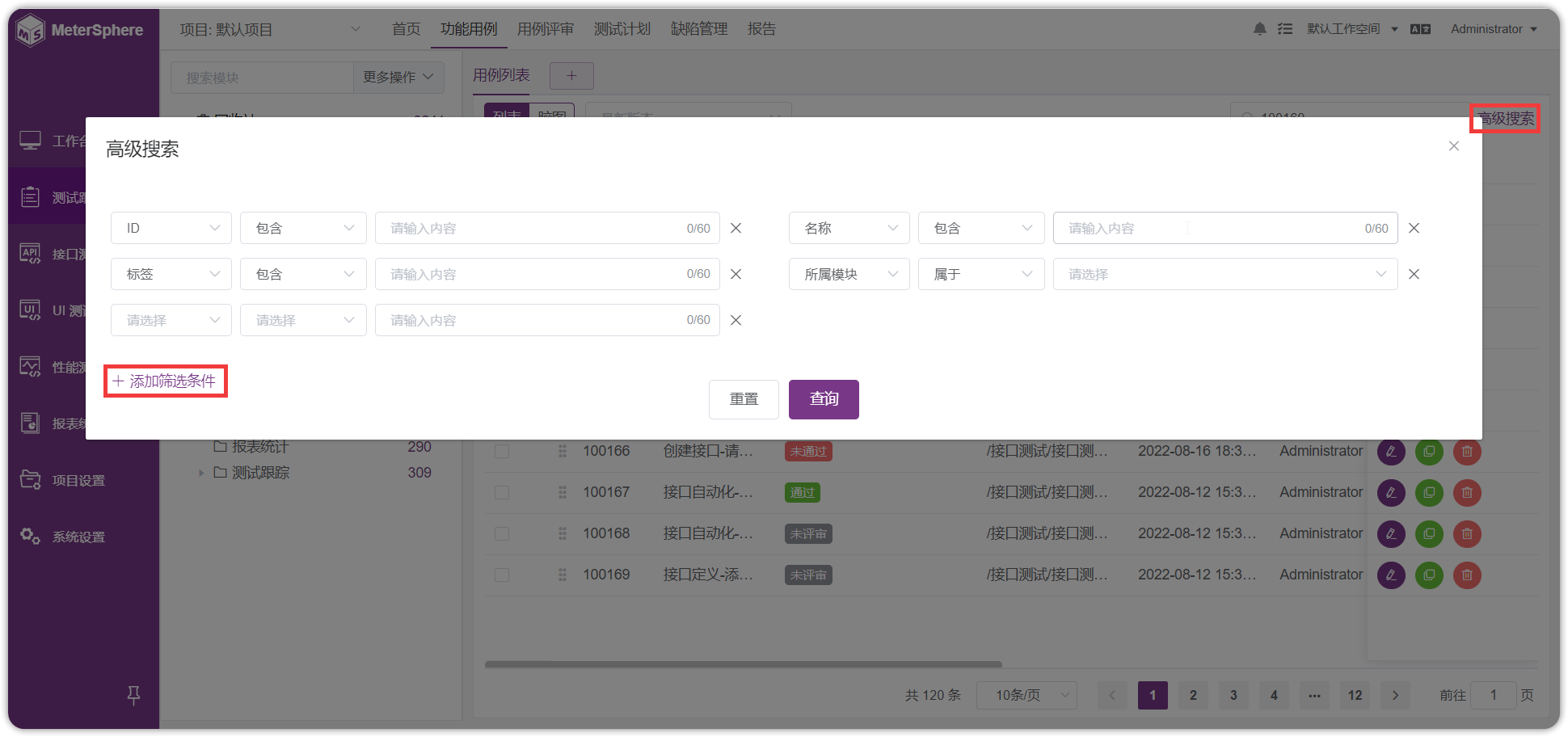
Task: Click the ID content input field
Action: pos(547,229)
